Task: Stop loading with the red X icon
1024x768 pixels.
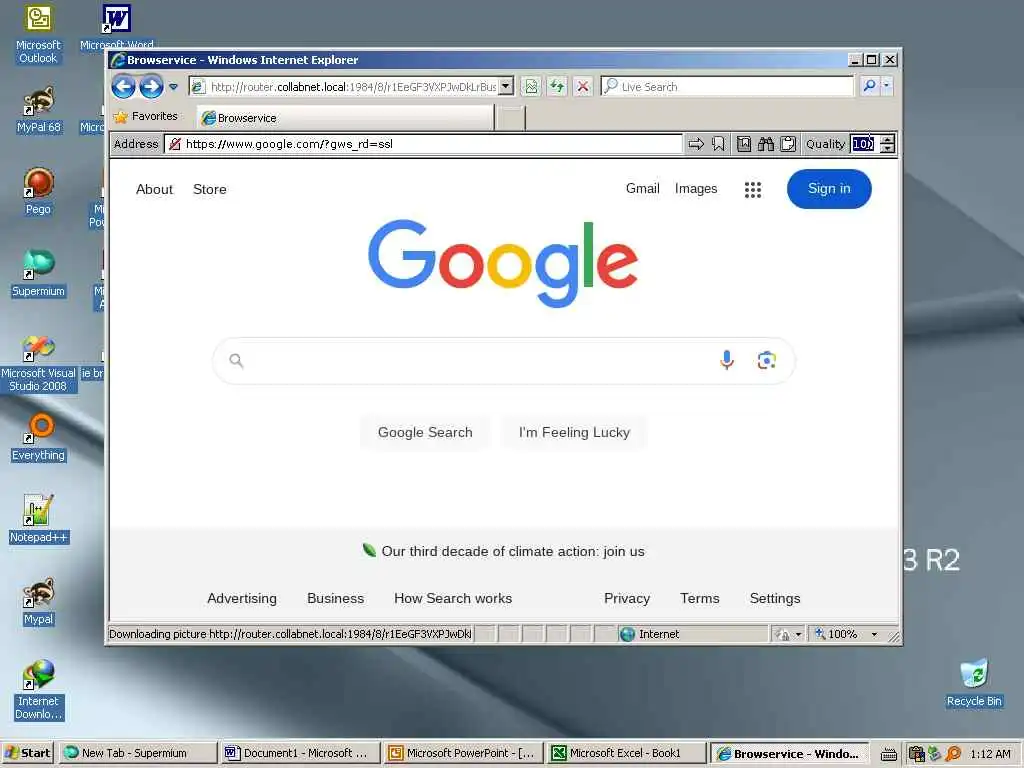Action: coord(583,86)
